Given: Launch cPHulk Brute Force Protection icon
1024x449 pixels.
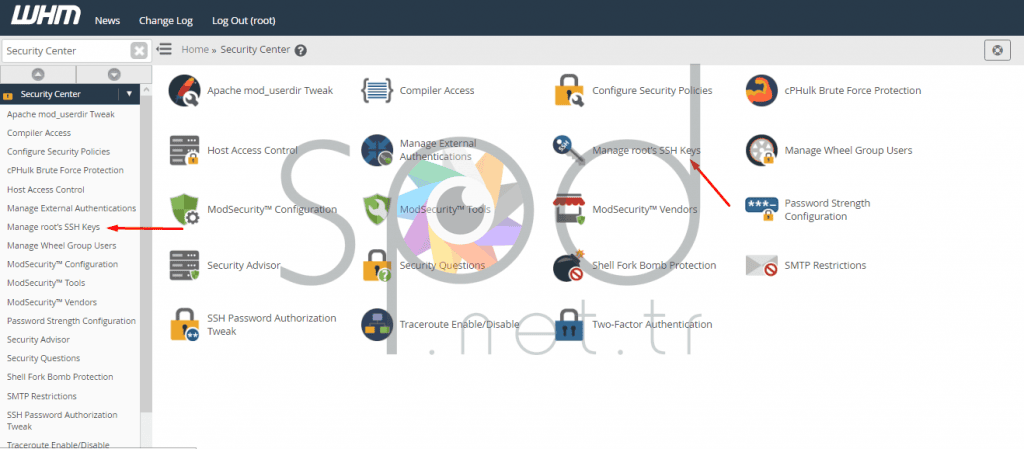Looking at the screenshot, I should click(761, 91).
